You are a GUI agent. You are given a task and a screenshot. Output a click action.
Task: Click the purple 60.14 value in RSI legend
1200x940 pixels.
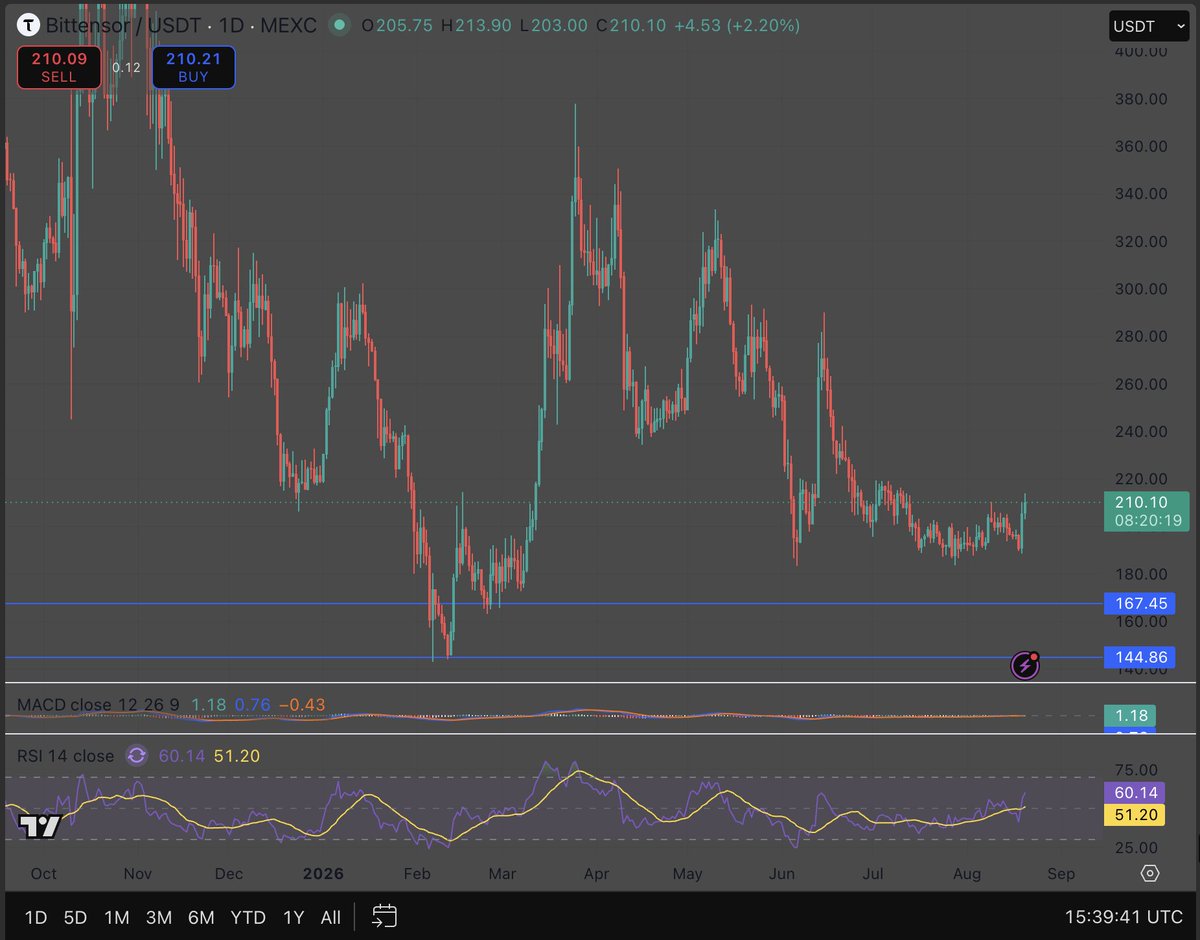[182, 756]
